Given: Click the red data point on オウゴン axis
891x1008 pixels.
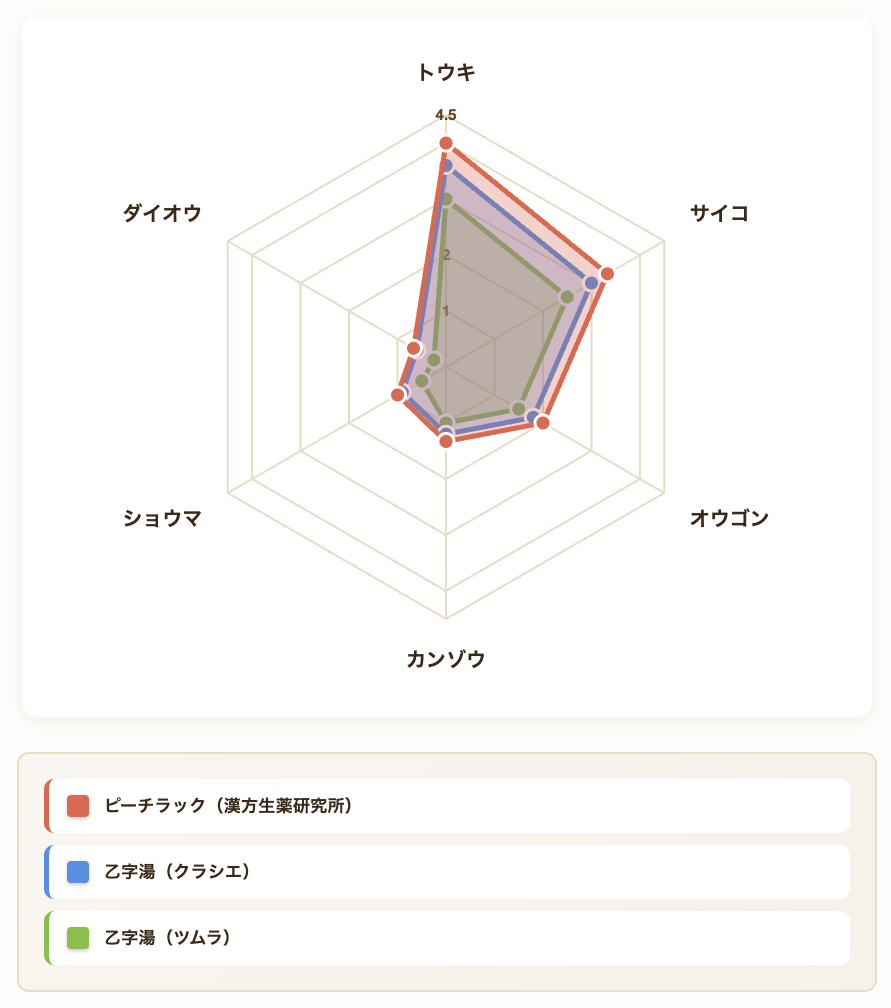Looking at the screenshot, I should tap(542, 423).
